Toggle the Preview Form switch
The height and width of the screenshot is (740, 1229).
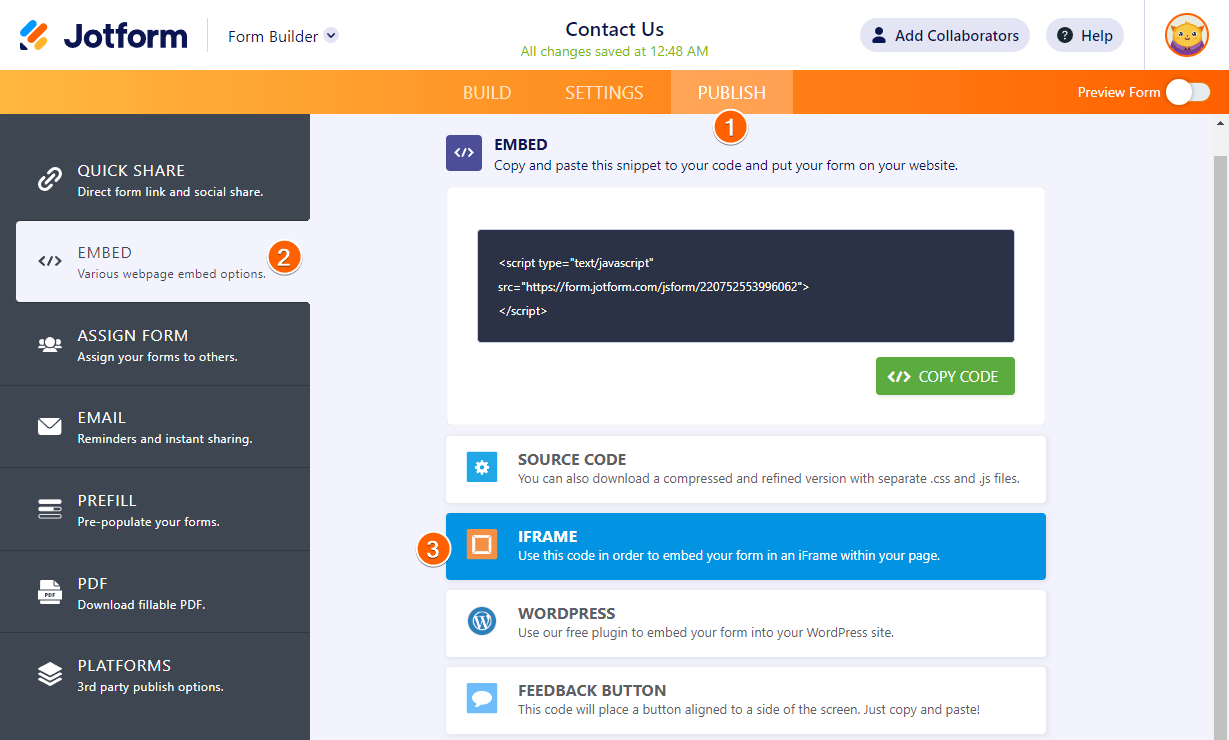[1187, 92]
